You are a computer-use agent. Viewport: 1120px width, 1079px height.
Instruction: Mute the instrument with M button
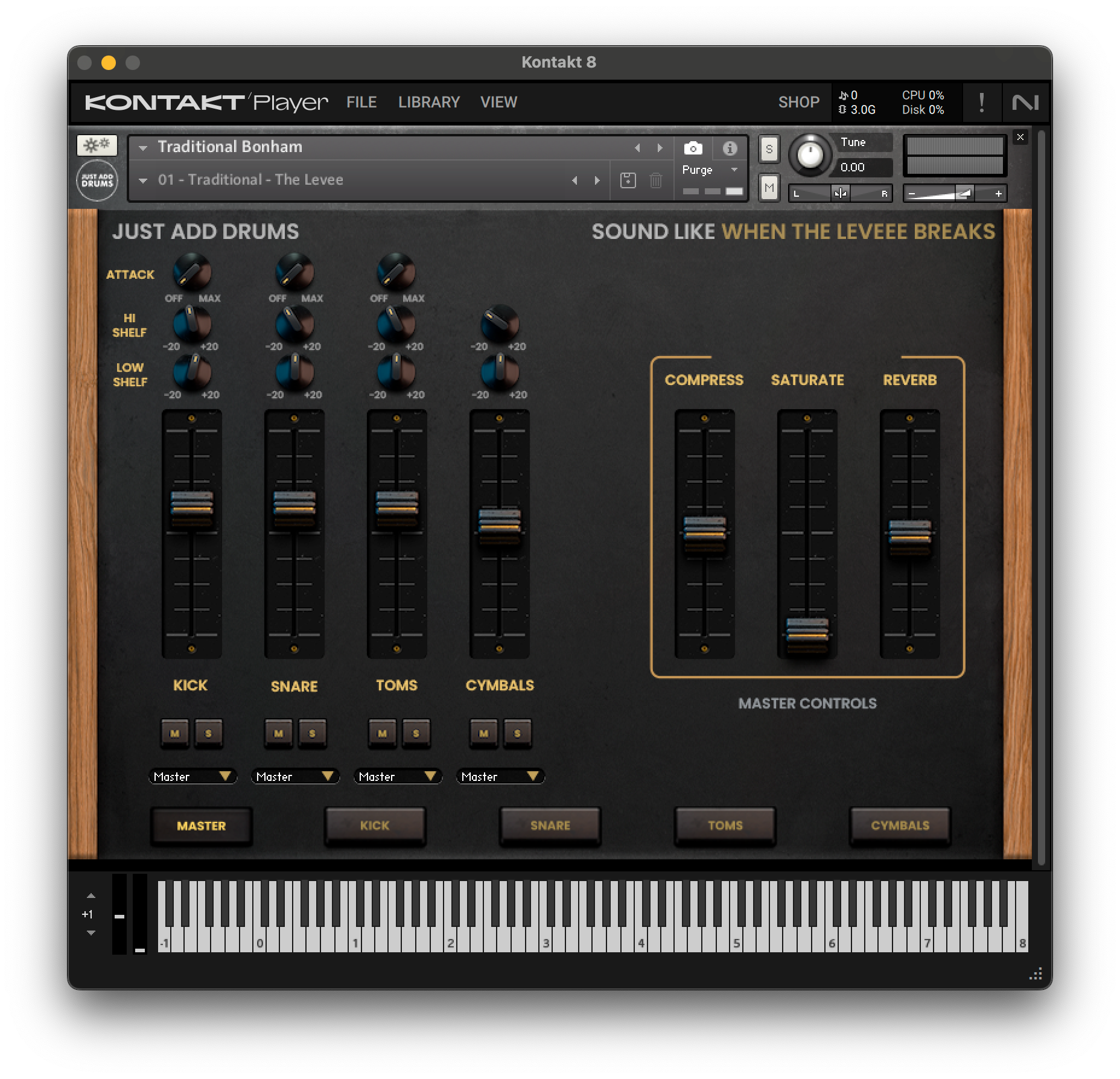click(x=769, y=188)
